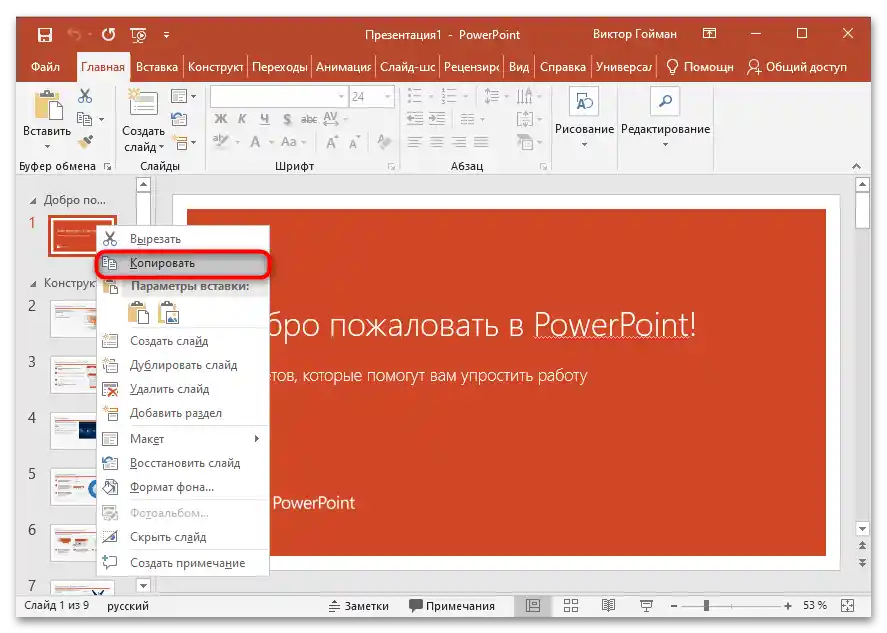This screenshot has width=887, height=633.
Task: Choose Удалить слайд menu item
Action: coord(183,389)
